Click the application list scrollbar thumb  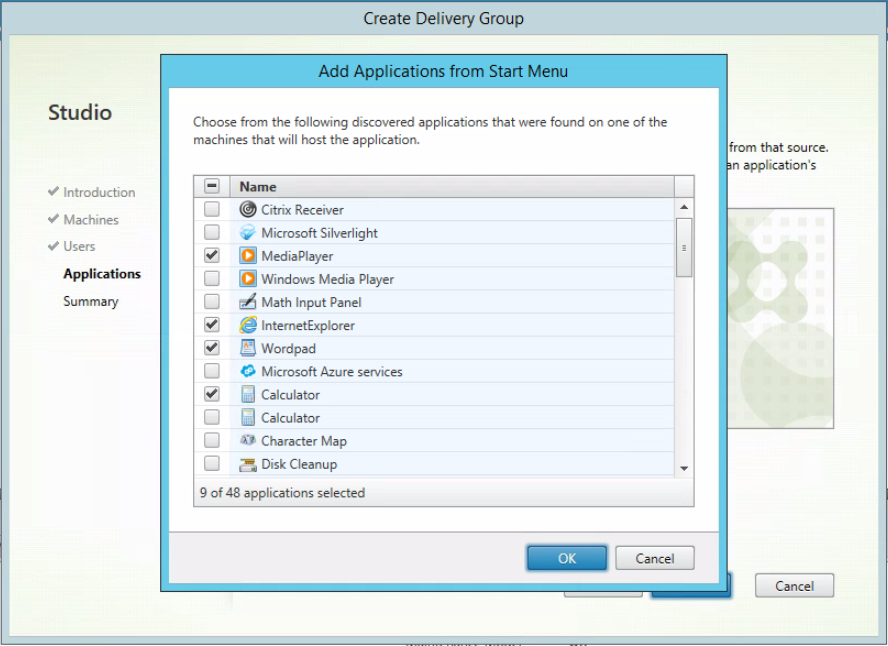pos(684,247)
